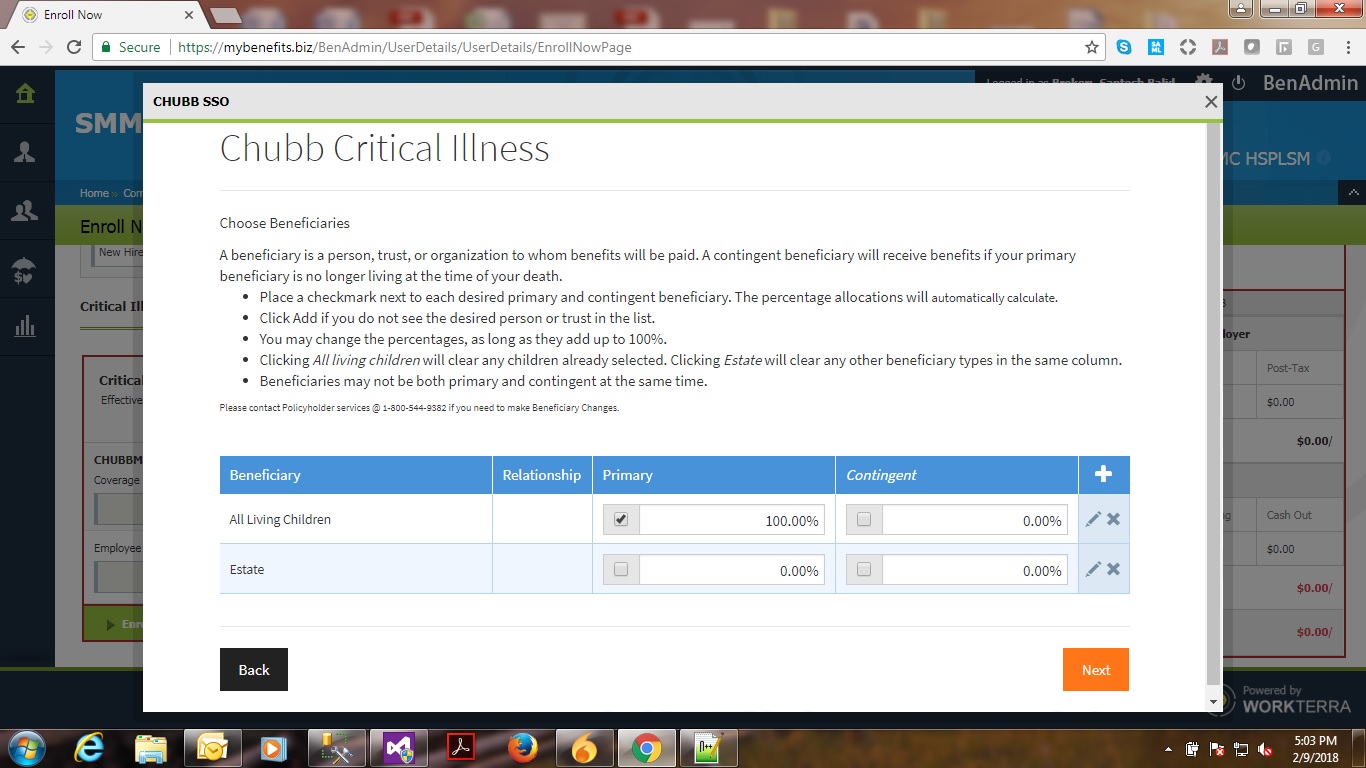Viewport: 1366px width, 768px height.
Task: Open the Windows Start menu
Action: [25, 747]
